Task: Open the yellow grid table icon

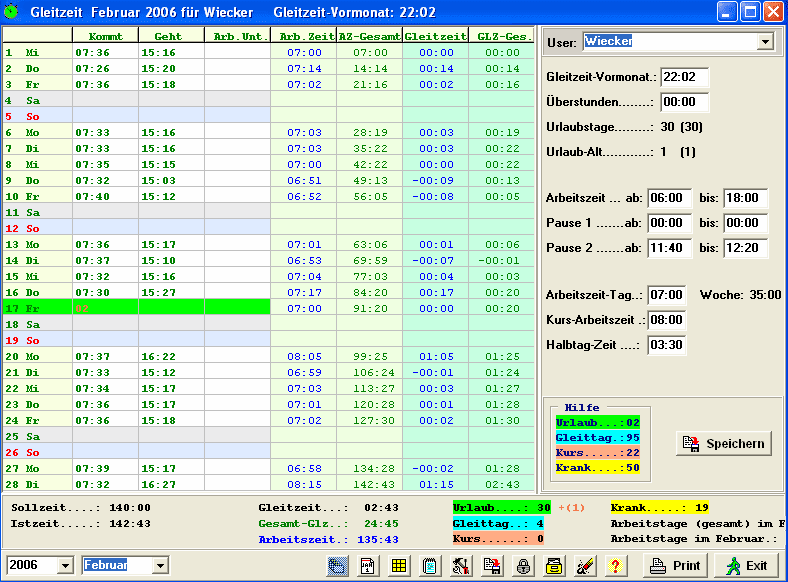Action: coord(399,566)
